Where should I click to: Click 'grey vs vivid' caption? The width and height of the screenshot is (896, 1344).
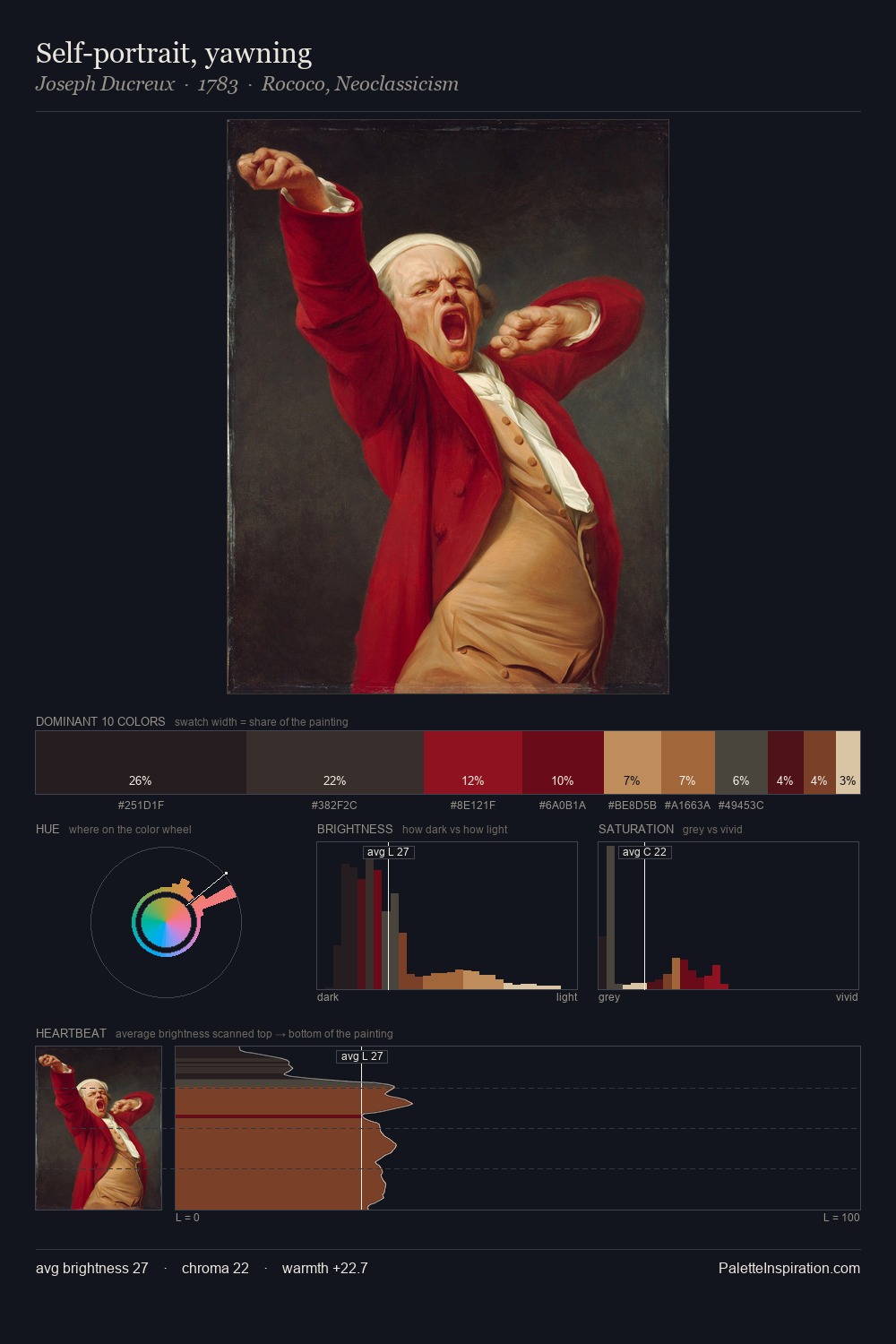click(x=712, y=830)
